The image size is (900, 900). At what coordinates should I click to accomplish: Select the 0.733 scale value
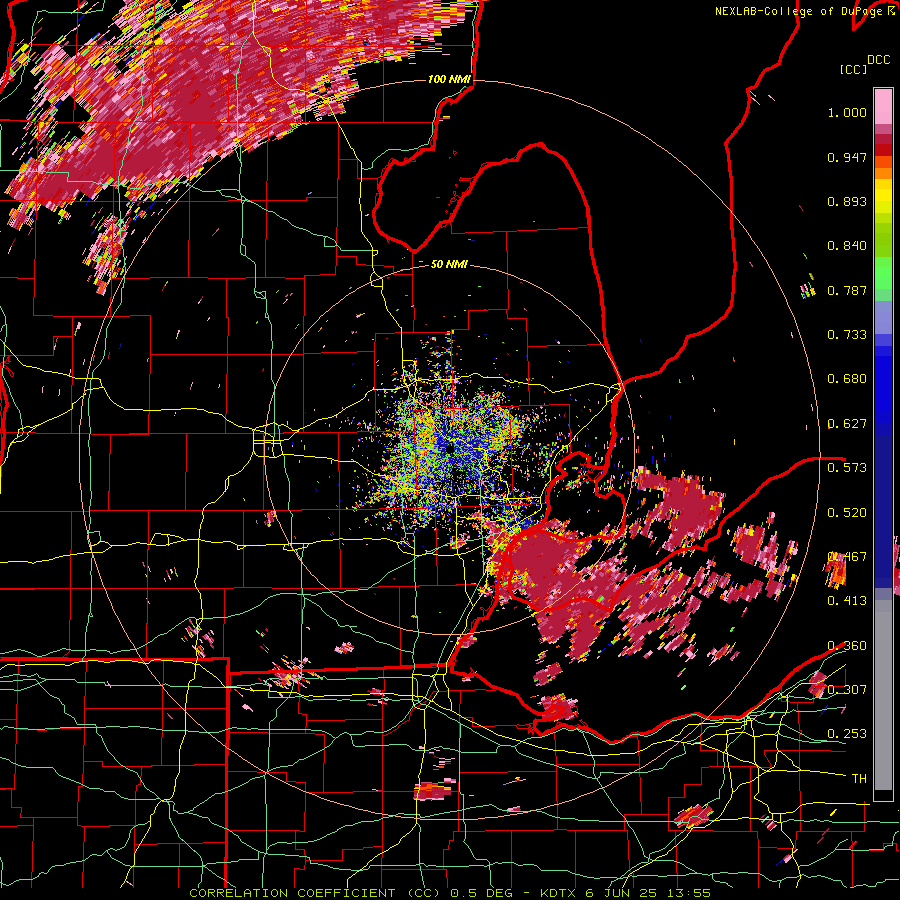click(847, 335)
